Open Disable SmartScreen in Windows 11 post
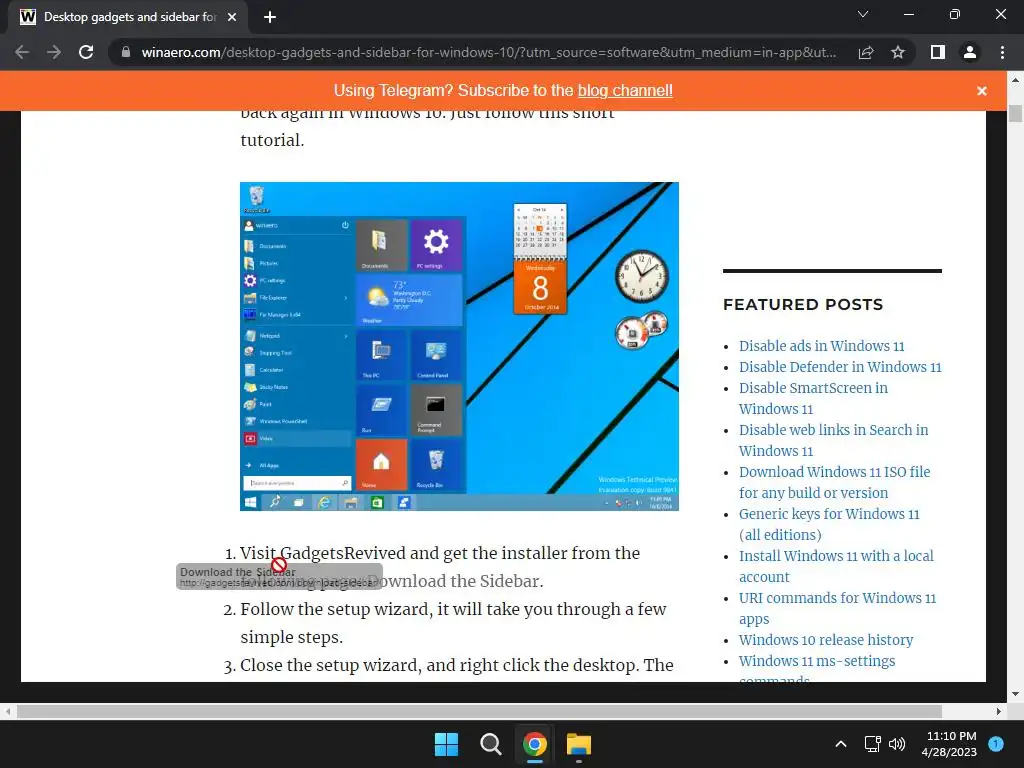Viewport: 1024px width, 768px height. click(813, 398)
